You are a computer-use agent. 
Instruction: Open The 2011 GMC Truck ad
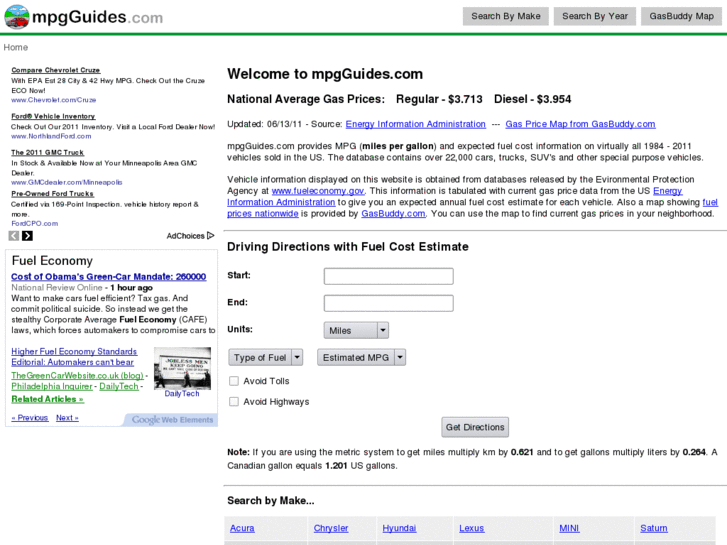[x=47, y=153]
